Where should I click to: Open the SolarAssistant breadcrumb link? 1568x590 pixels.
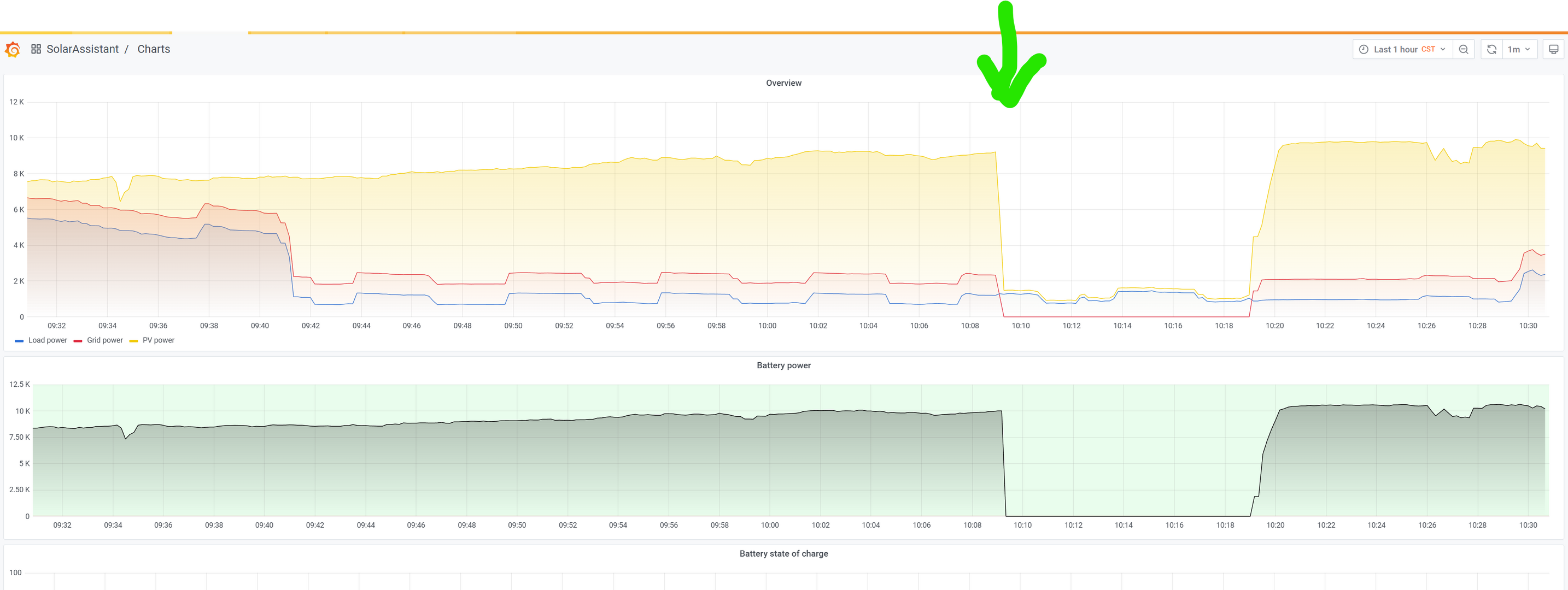pyautogui.click(x=83, y=49)
